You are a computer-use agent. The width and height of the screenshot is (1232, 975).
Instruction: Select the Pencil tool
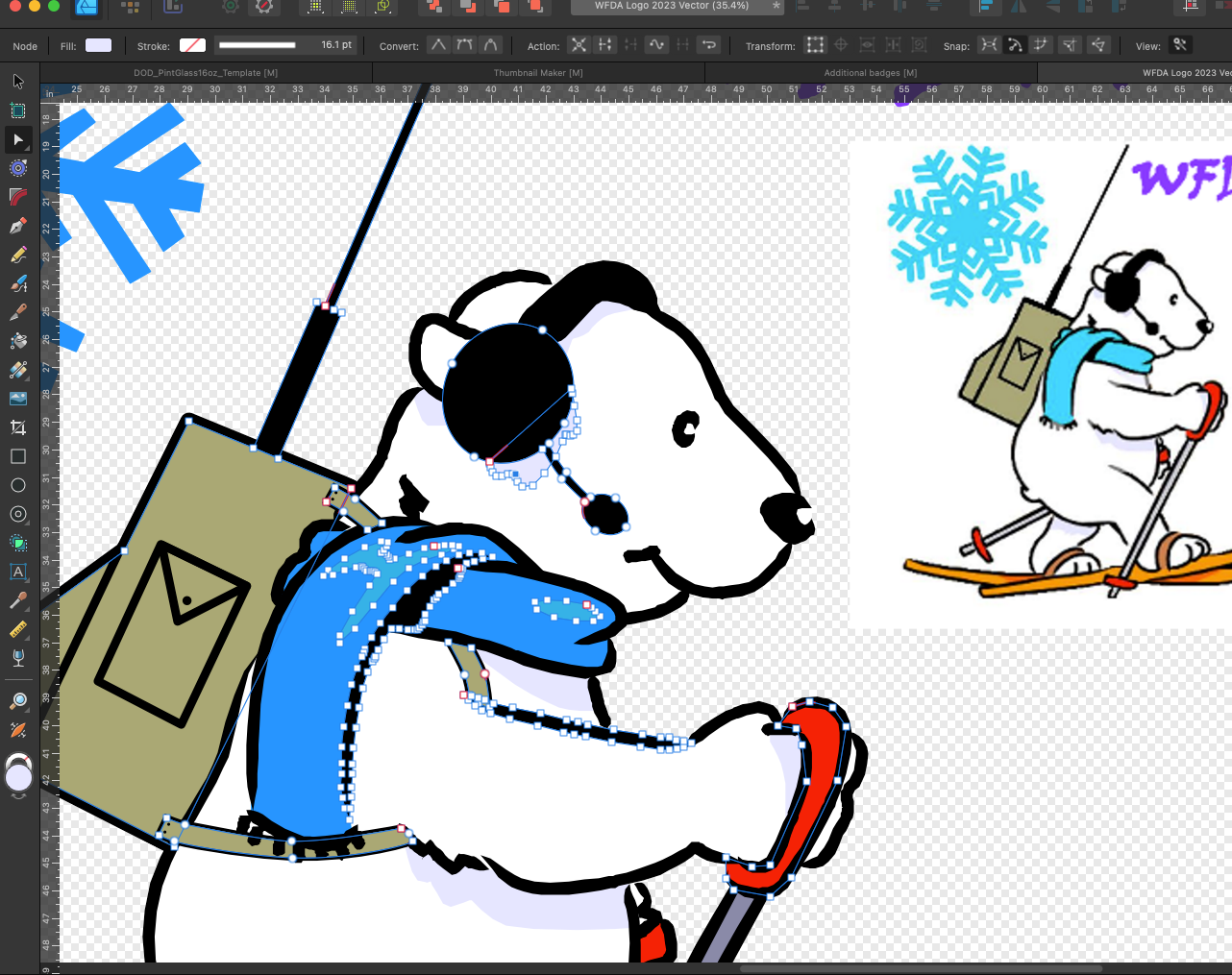coord(17,255)
